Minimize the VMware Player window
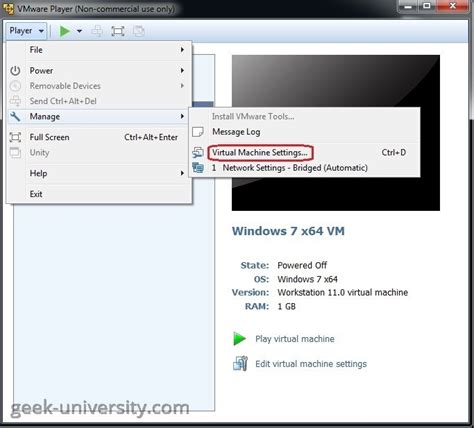 pyautogui.click(x=409, y=6)
